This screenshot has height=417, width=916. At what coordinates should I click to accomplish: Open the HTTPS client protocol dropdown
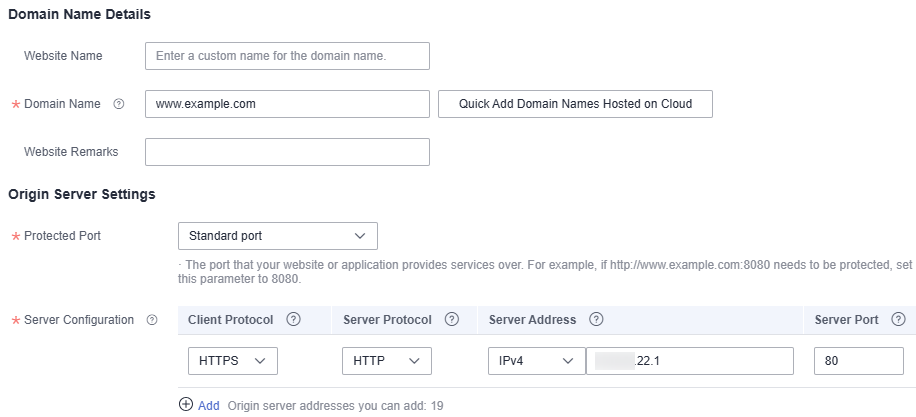pyautogui.click(x=233, y=361)
